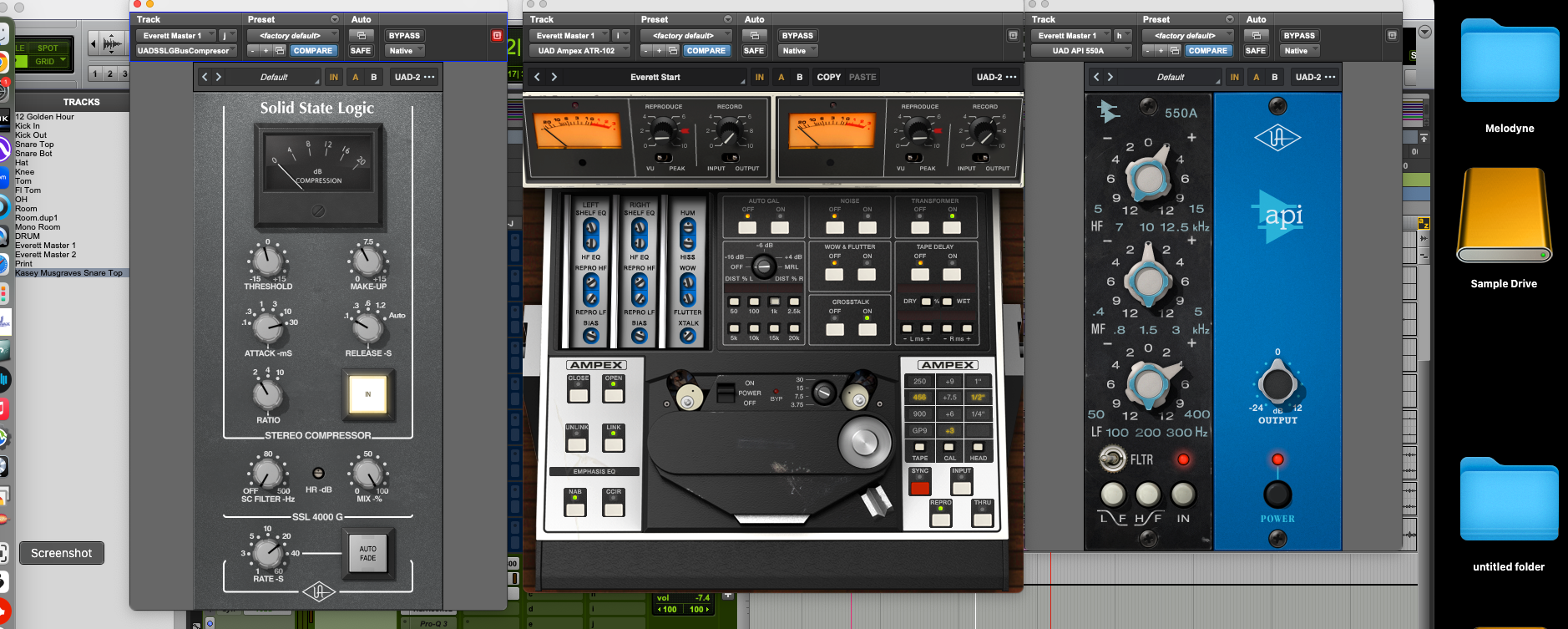This screenshot has width=1568, height=629.
Task: Turn Ampex NOISE on
Action: [867, 227]
